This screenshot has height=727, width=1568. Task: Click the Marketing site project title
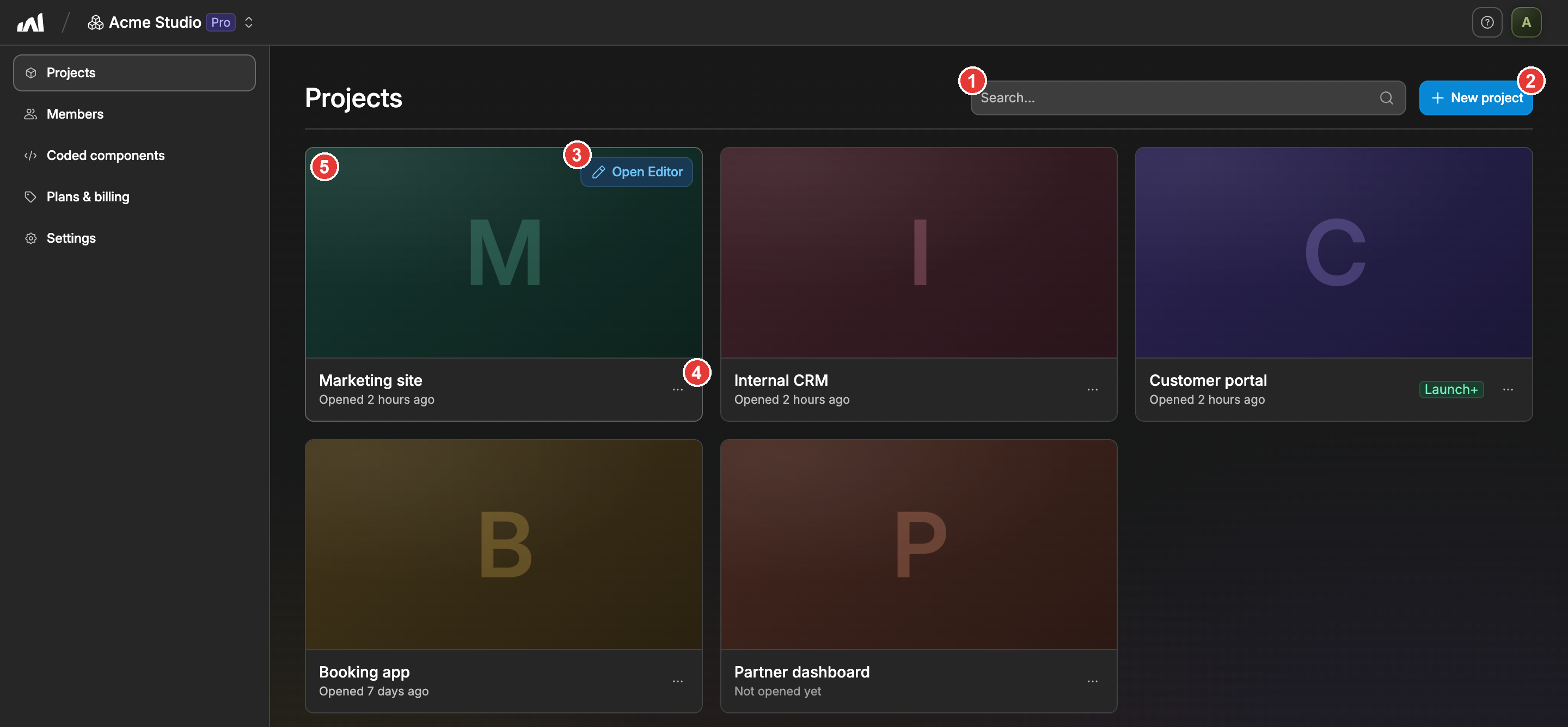pos(370,381)
